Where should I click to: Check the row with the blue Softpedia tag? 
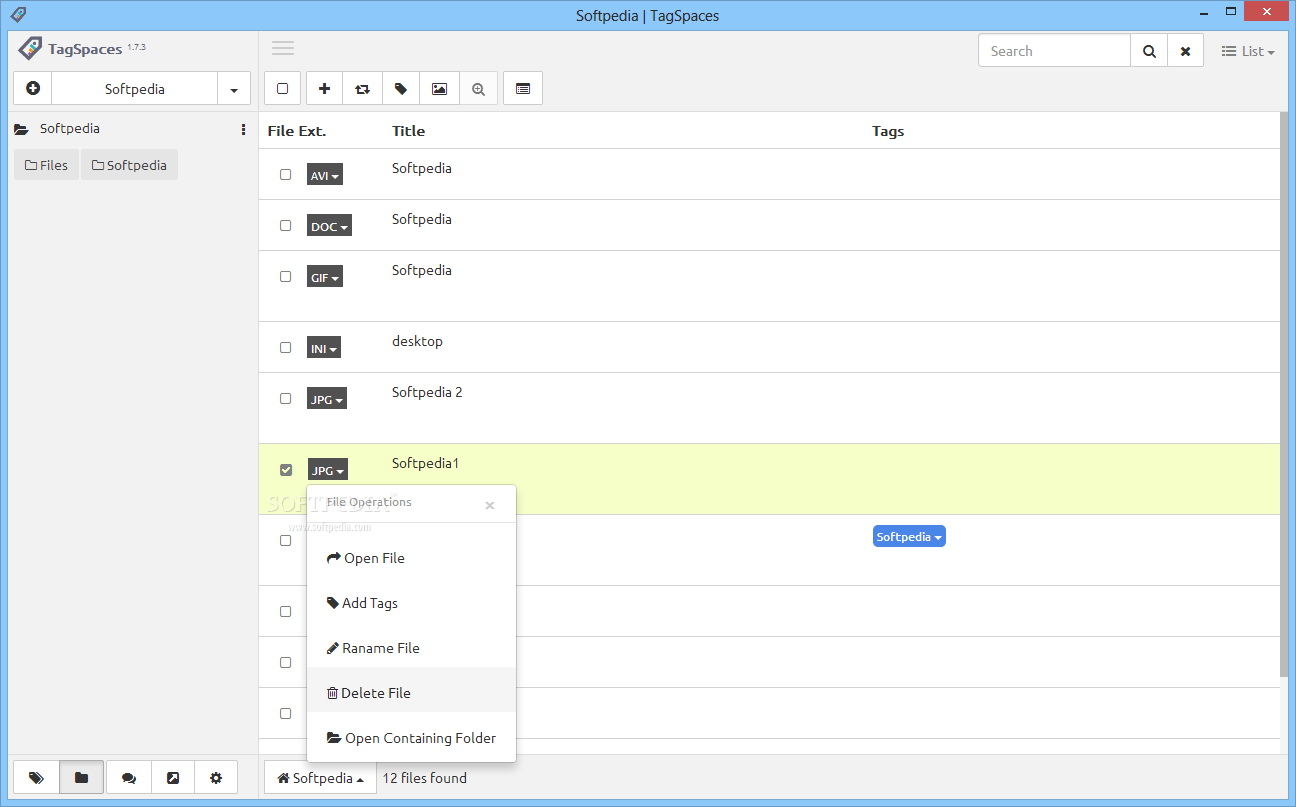(x=285, y=540)
